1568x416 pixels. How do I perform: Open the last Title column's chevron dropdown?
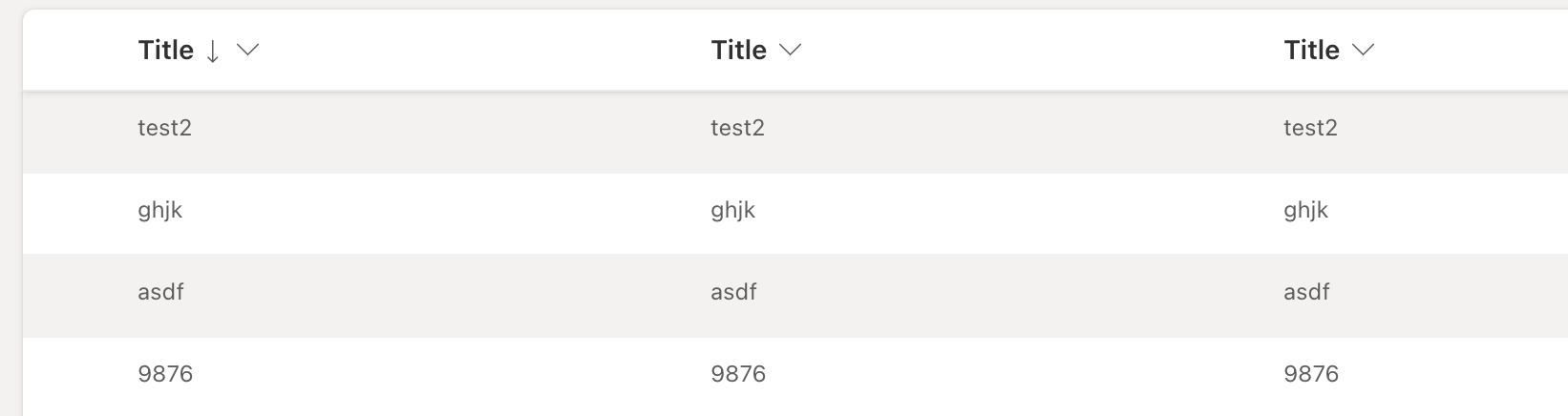pos(1363,51)
